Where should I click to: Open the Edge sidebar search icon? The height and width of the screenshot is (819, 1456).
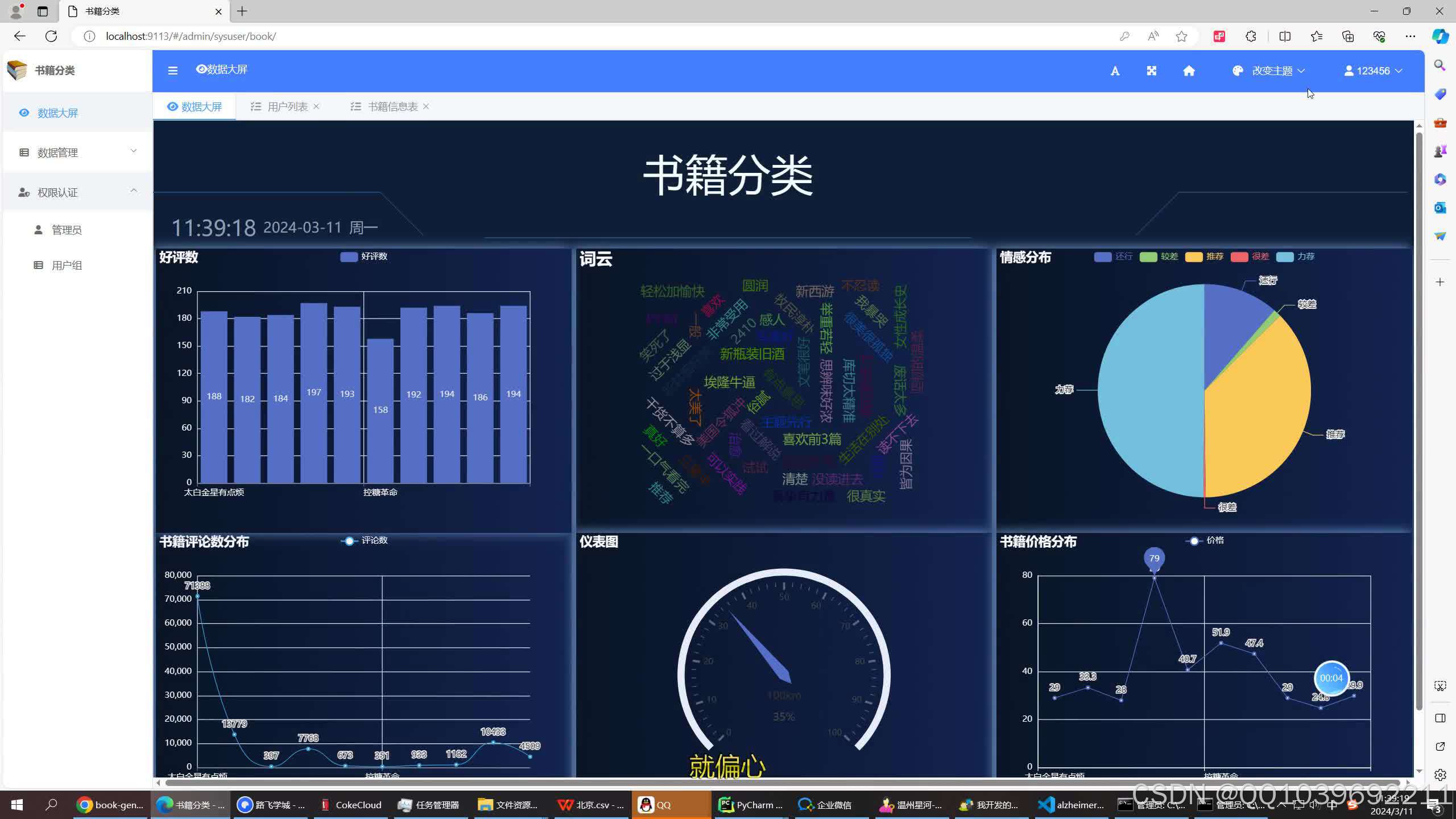(x=1440, y=65)
